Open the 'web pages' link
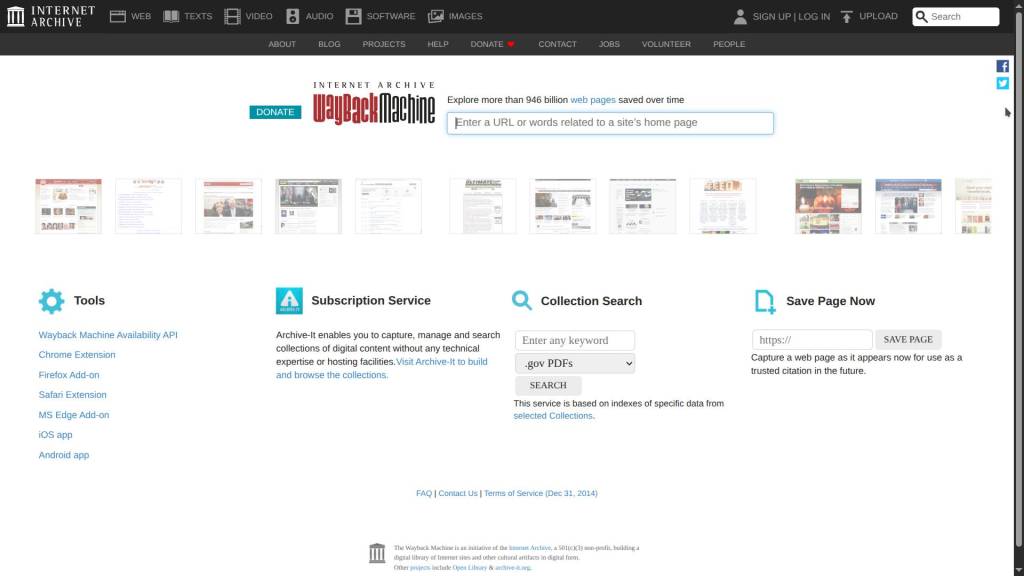The height and width of the screenshot is (576, 1024). [x=592, y=100]
